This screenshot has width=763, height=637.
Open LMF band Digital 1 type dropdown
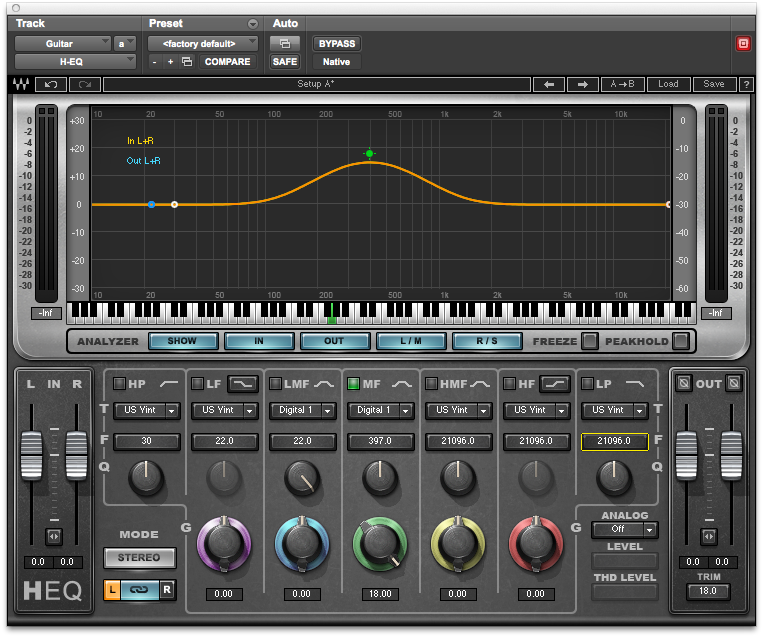pos(303,410)
